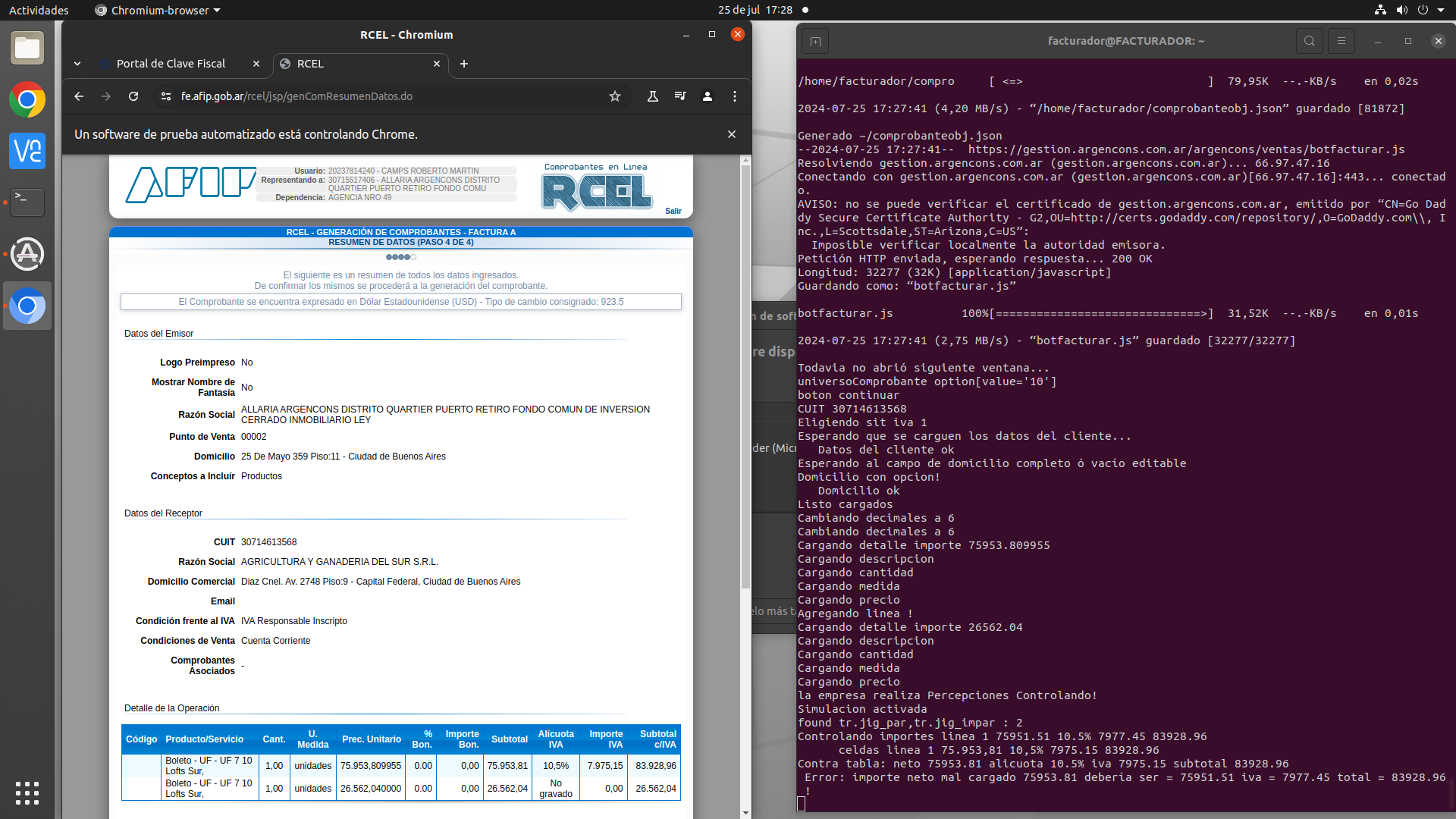Click AGRICULTURA Y GANADERIA DEL SUR S.R.L. text
This screenshot has width=1456, height=819.
[340, 562]
